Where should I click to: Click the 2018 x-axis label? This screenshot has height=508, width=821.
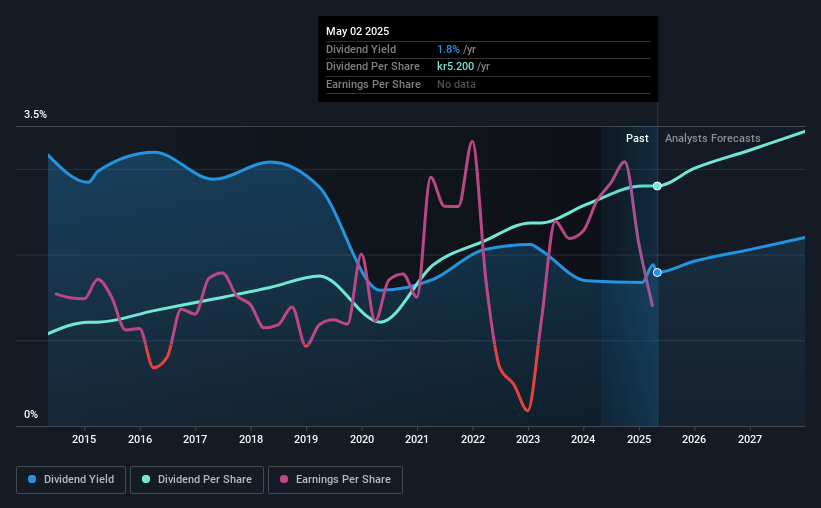point(251,439)
